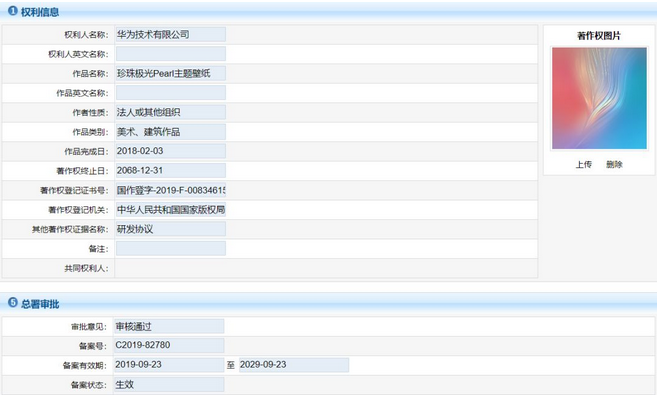Click the 备案状态 field showing 生效

pyautogui.click(x=169, y=384)
